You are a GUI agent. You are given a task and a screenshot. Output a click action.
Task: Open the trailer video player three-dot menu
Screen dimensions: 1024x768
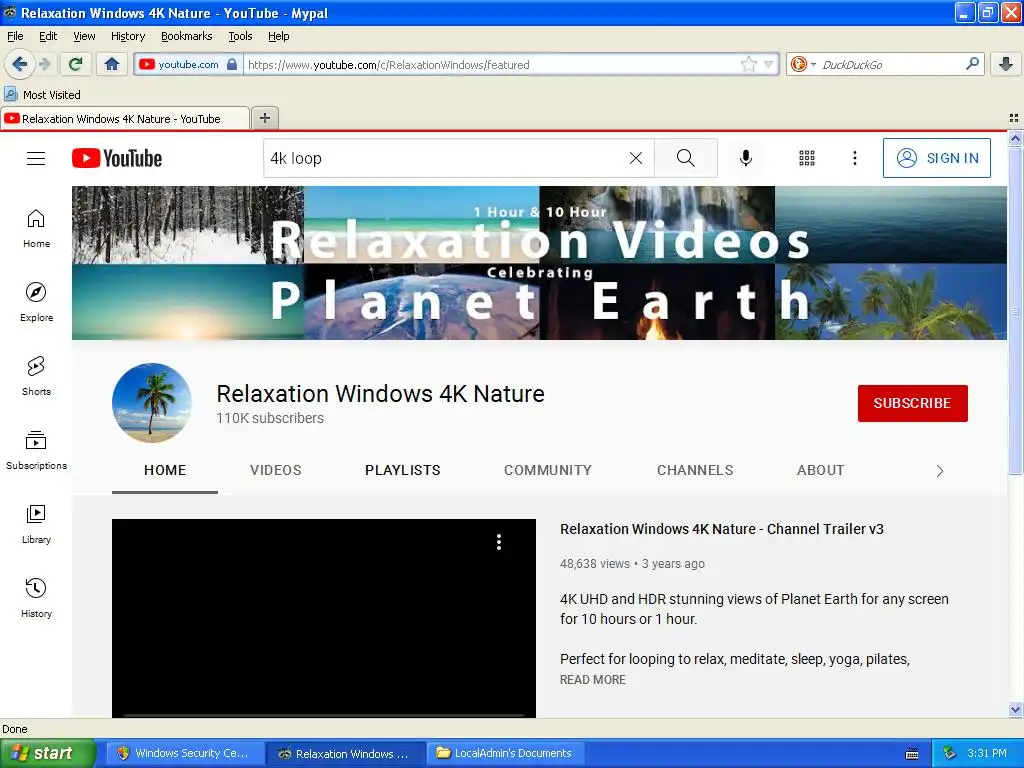coord(499,541)
